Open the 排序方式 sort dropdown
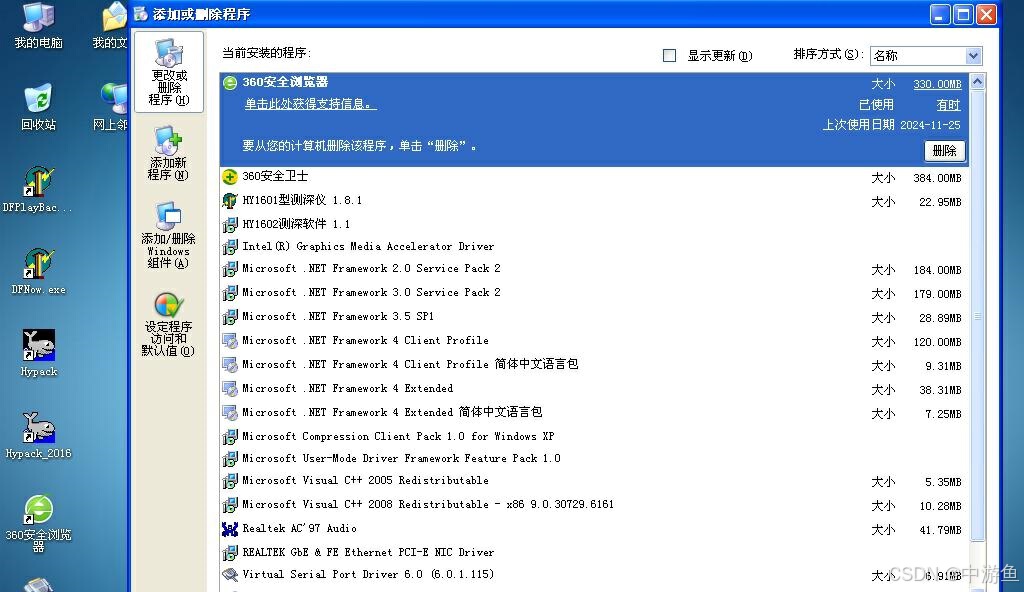This screenshot has width=1024, height=592. pyautogui.click(x=926, y=56)
